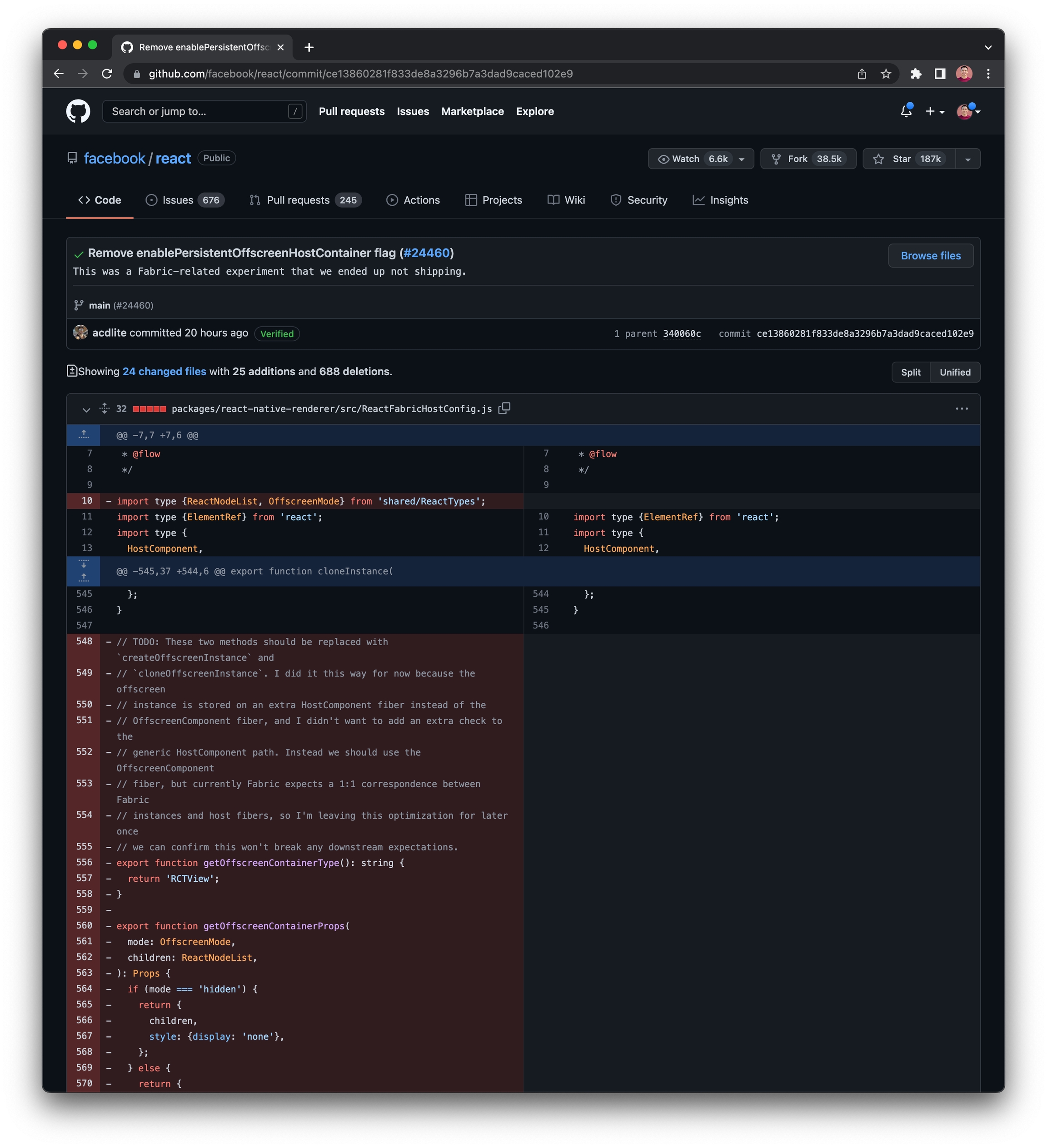Open Explore in top navigation

point(535,112)
